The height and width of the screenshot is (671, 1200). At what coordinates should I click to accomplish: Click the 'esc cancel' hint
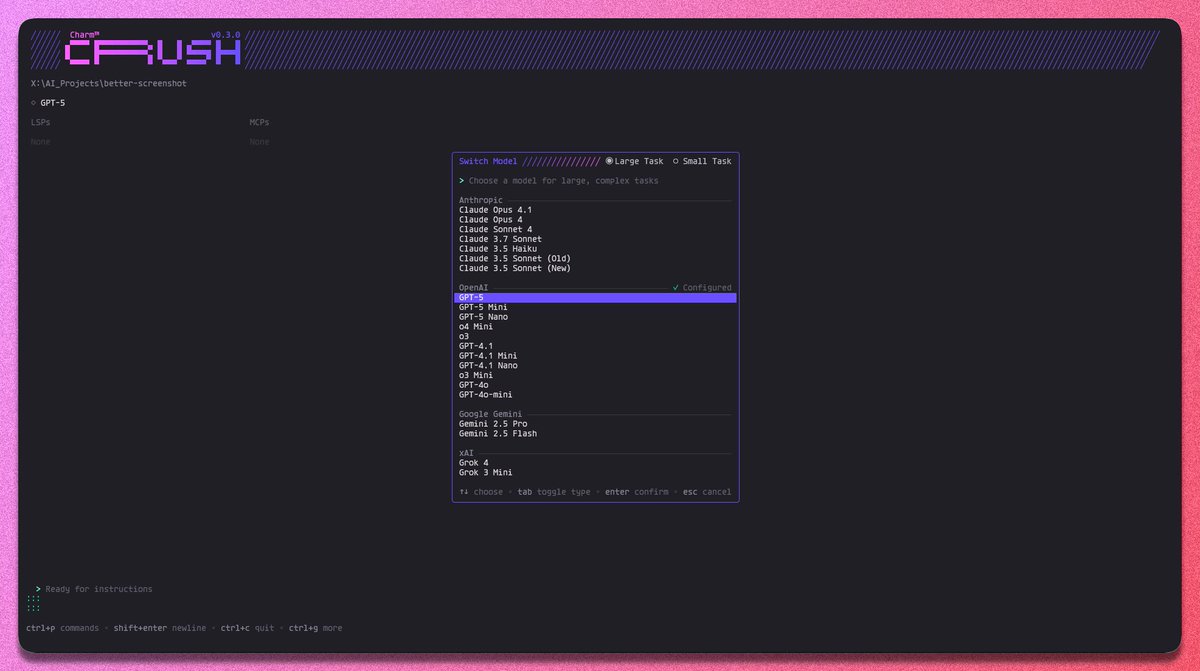(x=707, y=492)
